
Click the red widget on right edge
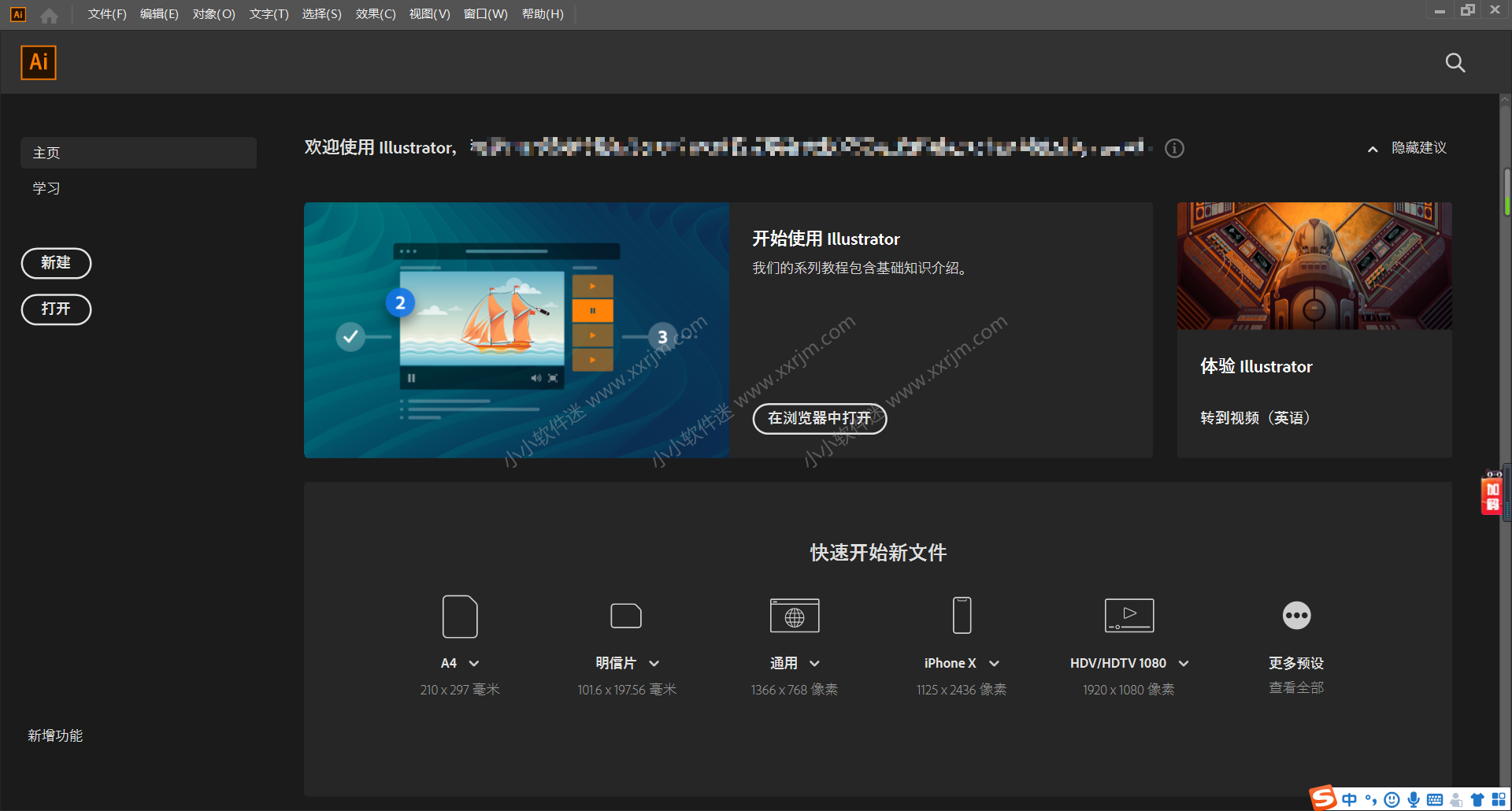coord(1492,493)
